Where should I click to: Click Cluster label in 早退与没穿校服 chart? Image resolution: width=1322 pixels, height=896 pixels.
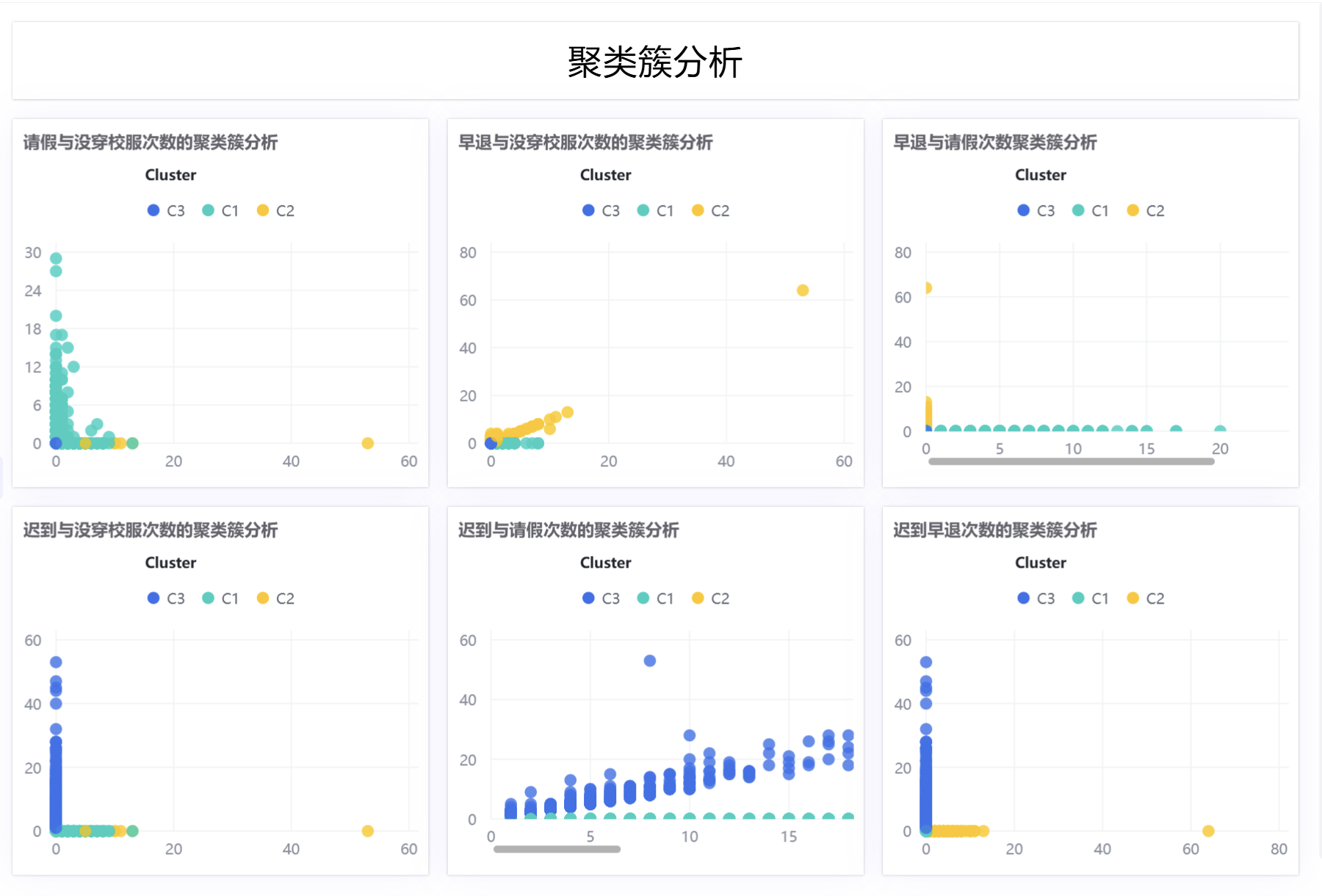click(605, 175)
